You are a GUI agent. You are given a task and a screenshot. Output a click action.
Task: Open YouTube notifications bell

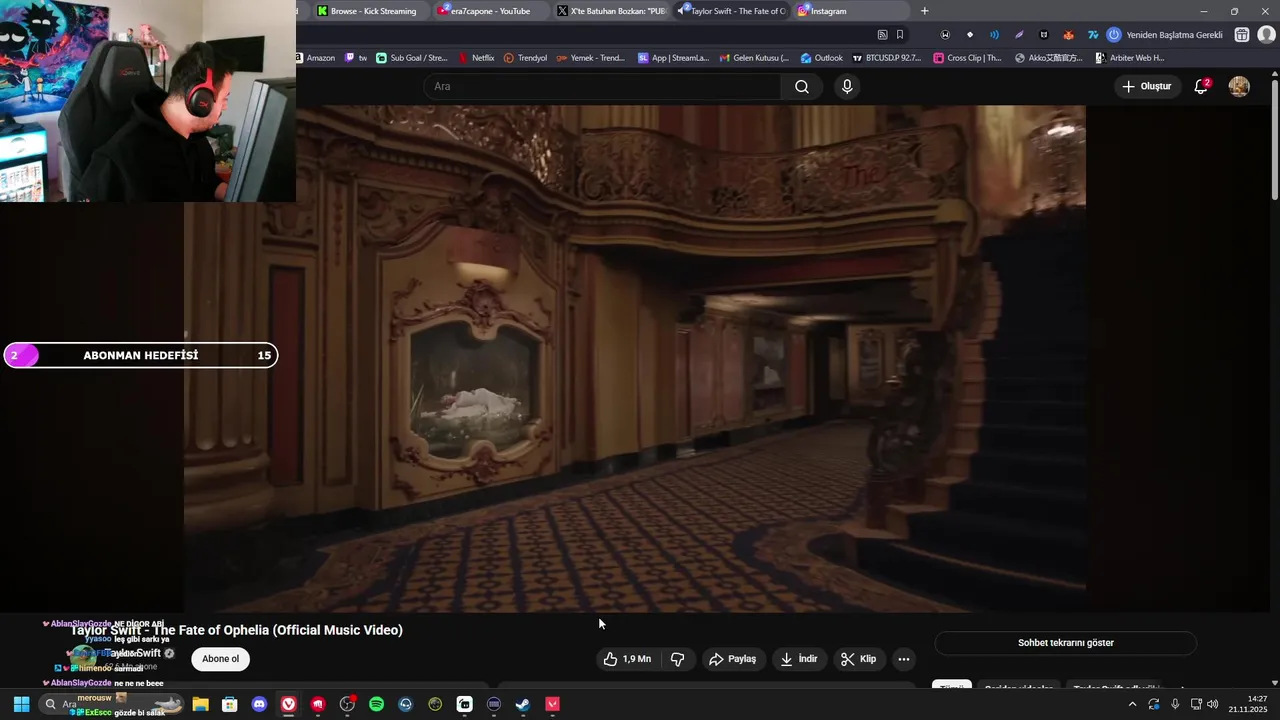(1201, 86)
